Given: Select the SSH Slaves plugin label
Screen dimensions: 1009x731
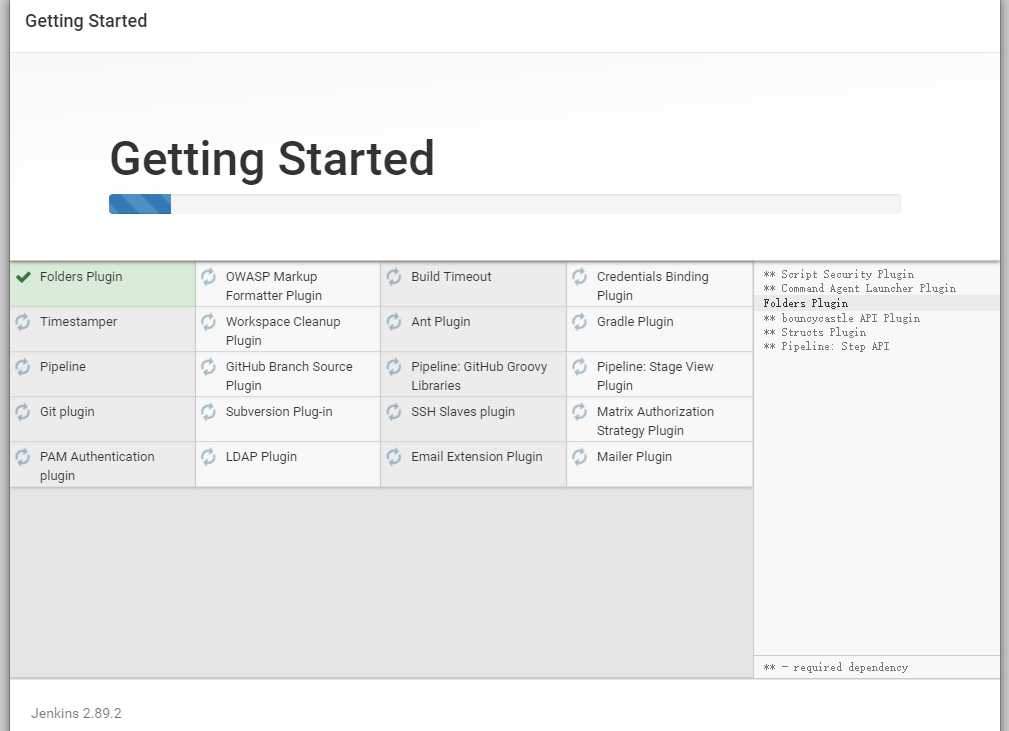Looking at the screenshot, I should (x=463, y=412).
